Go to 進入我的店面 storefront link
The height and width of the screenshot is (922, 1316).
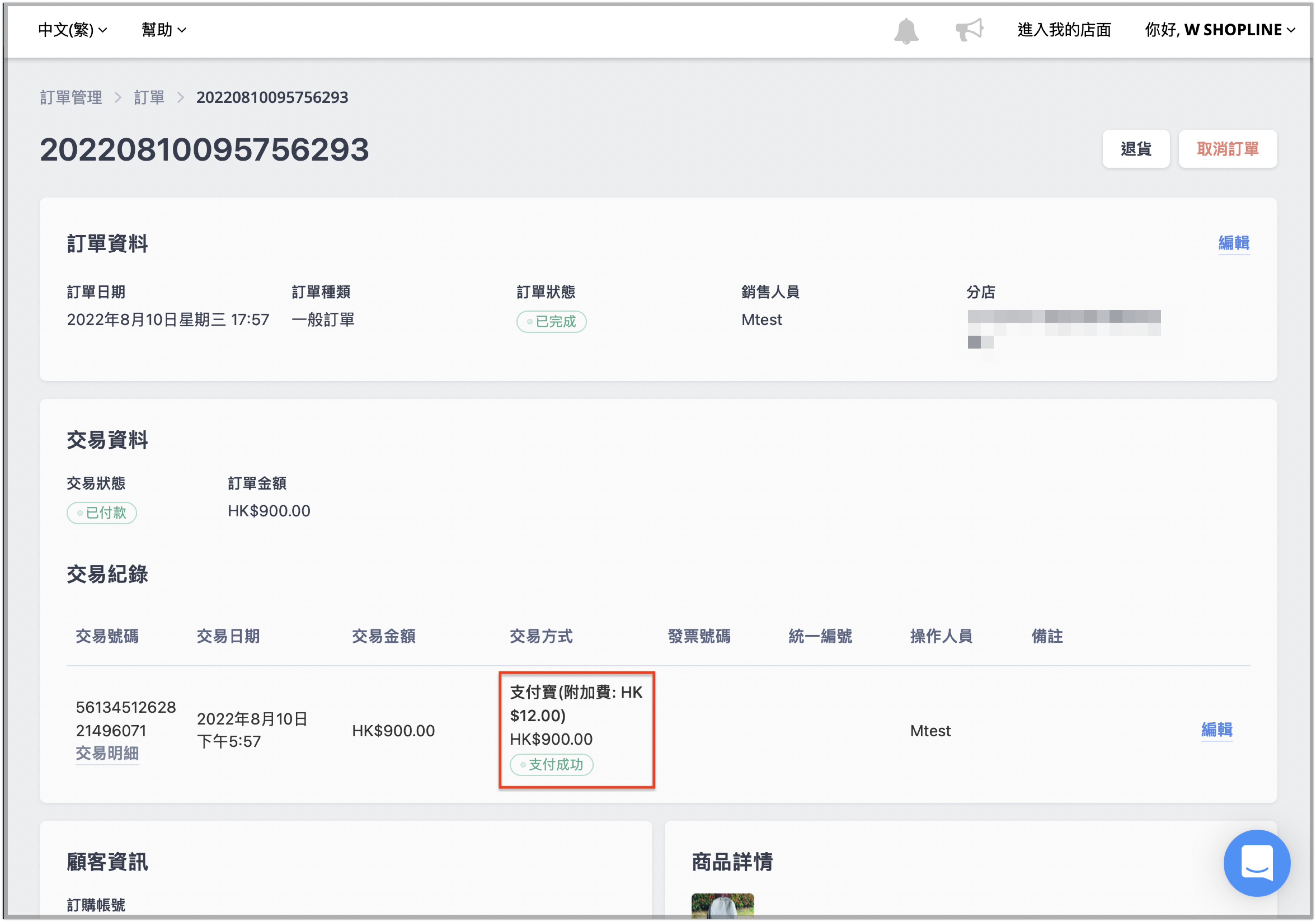[x=1064, y=30]
